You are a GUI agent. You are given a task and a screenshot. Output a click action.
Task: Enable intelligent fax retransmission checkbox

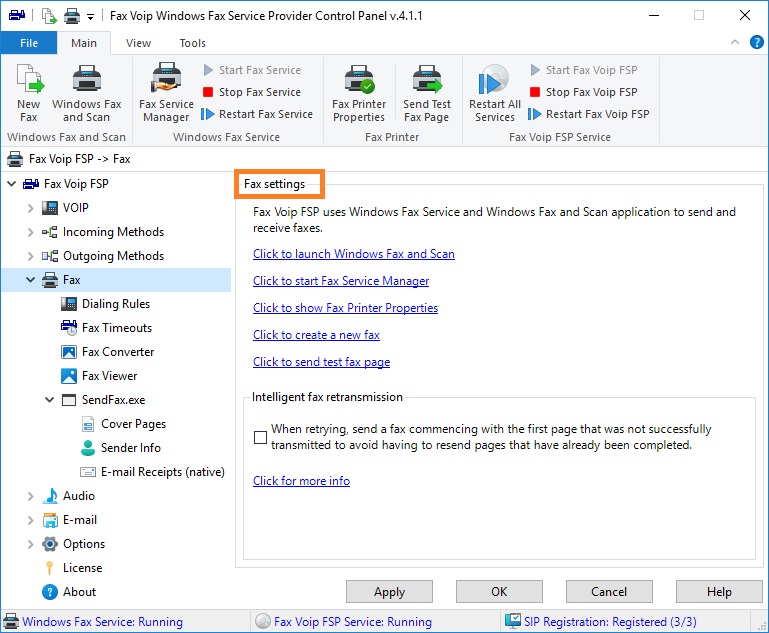(260, 437)
